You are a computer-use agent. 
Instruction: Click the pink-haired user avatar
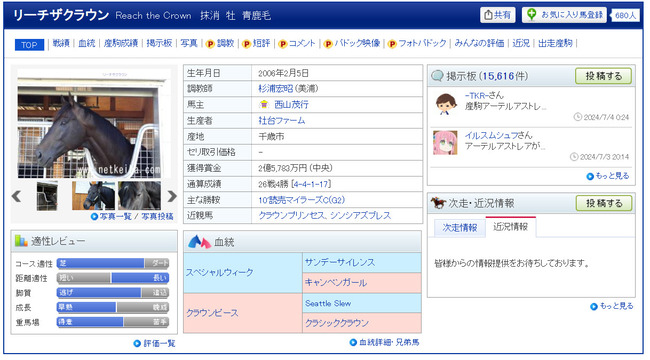[x=445, y=143]
